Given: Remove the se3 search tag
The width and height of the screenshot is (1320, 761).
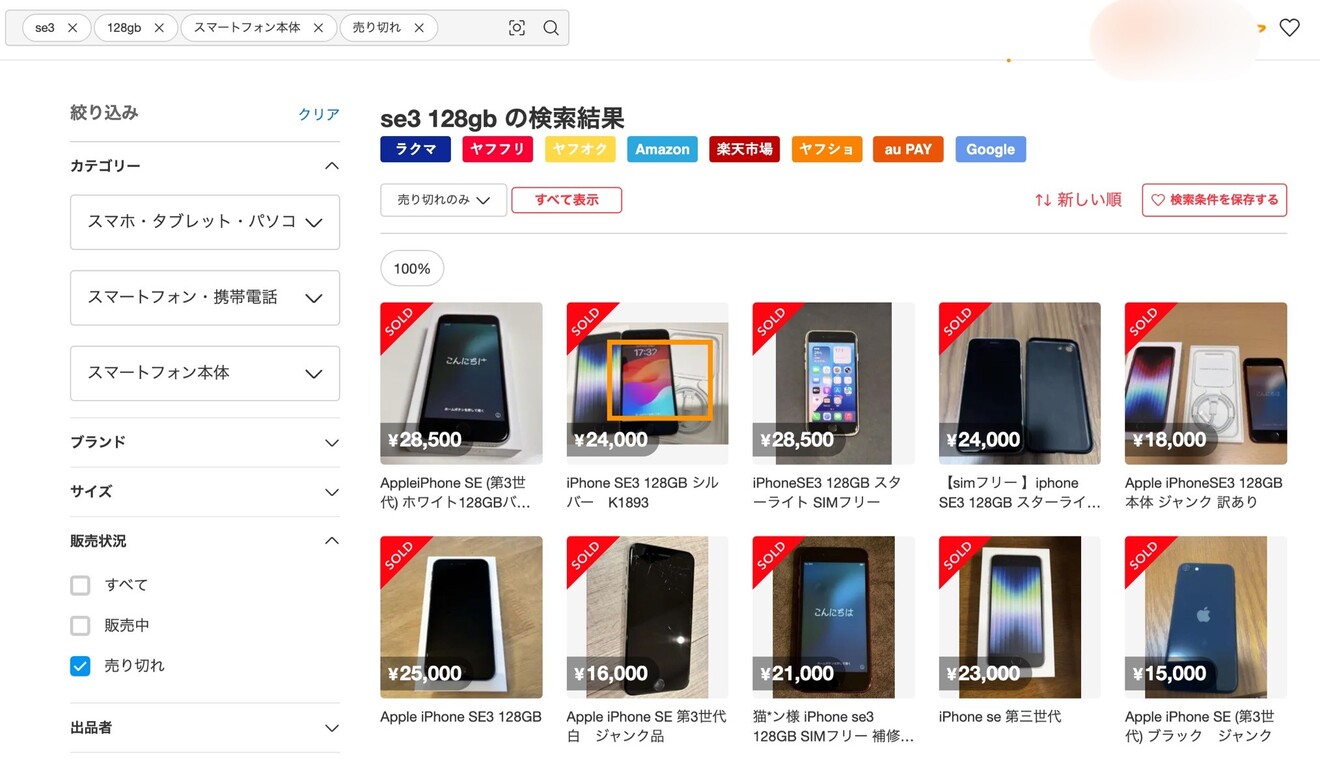Looking at the screenshot, I should [x=72, y=28].
